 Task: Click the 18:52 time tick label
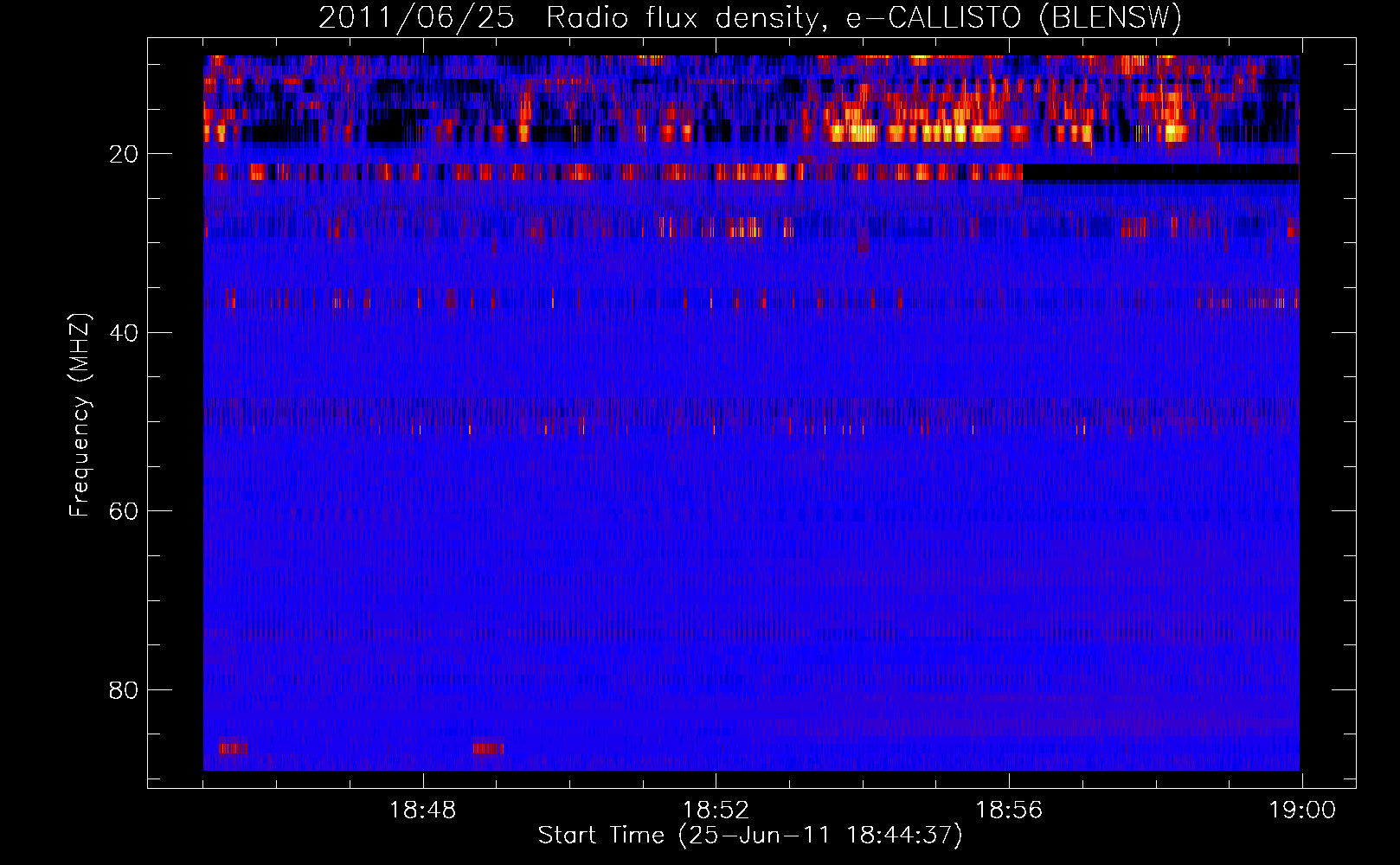(x=716, y=811)
